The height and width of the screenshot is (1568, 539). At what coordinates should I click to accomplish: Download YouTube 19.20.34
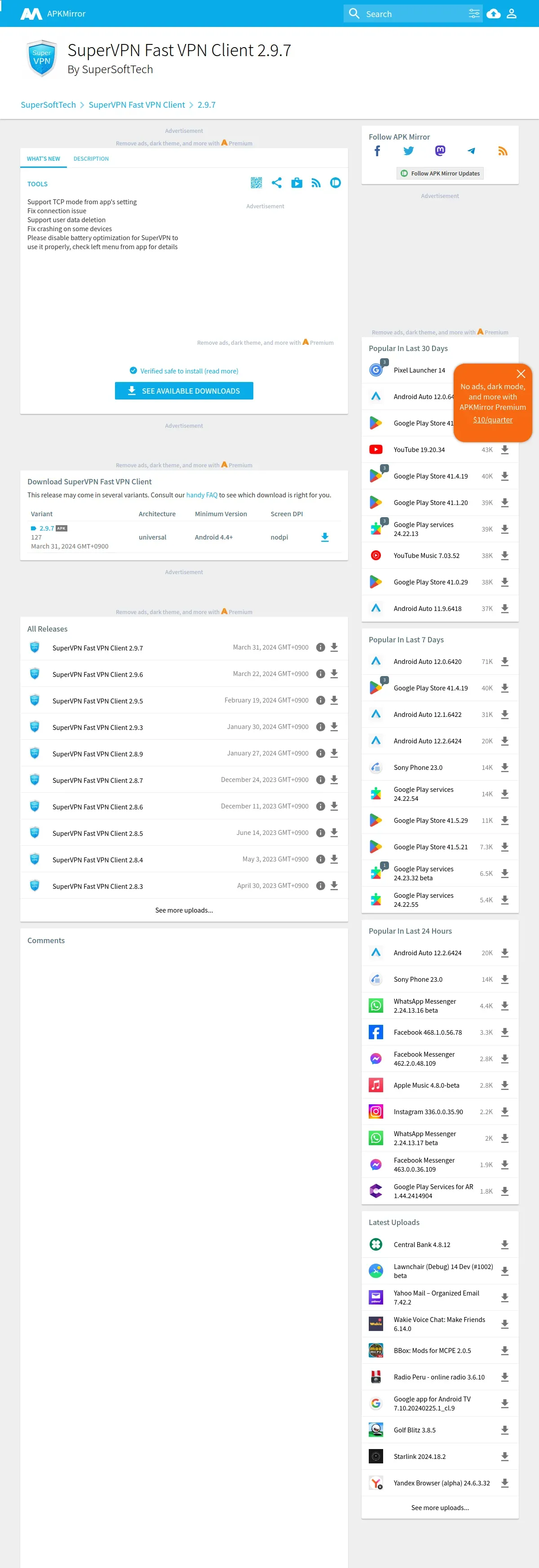[505, 450]
